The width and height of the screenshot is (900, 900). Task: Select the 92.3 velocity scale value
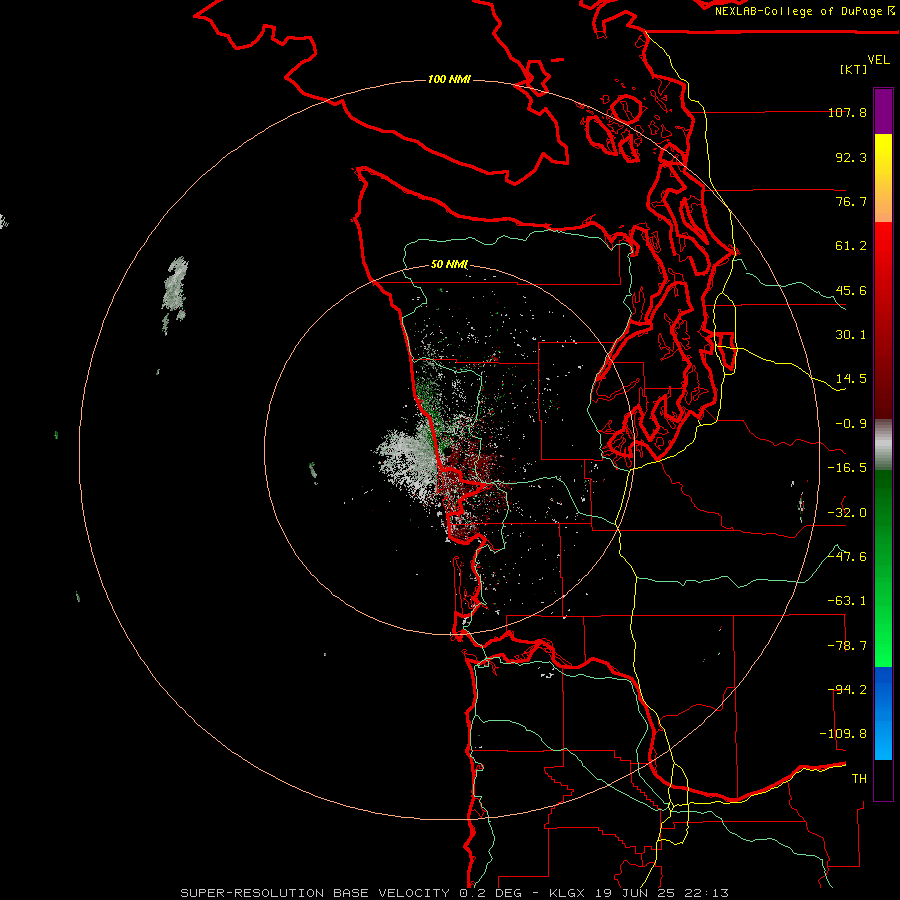point(851,157)
